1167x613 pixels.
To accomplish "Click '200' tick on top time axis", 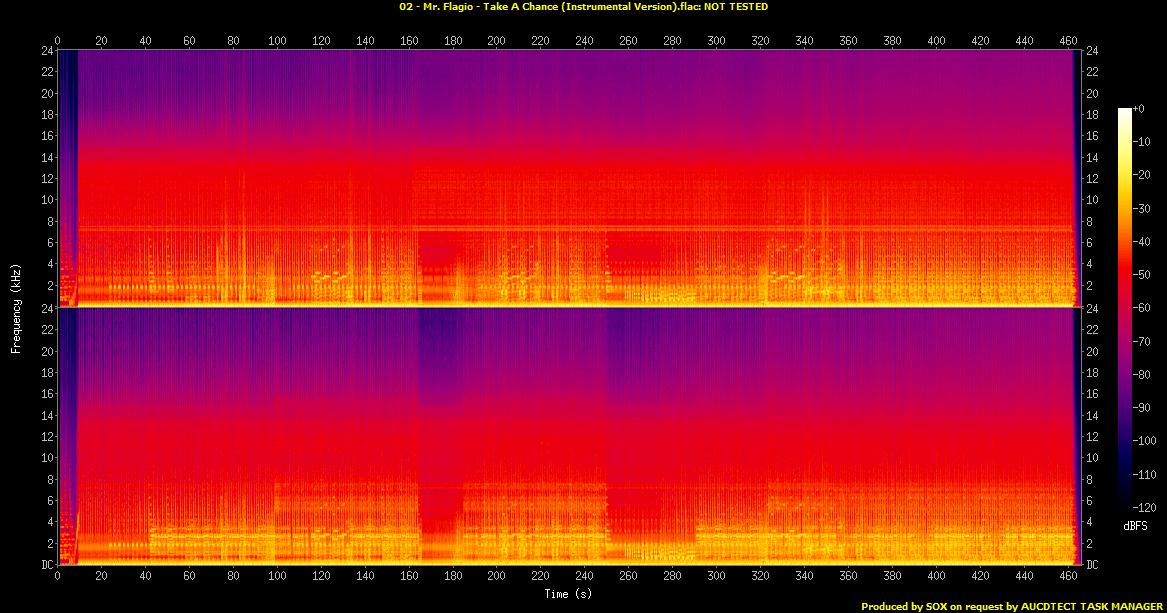I will [x=496, y=41].
